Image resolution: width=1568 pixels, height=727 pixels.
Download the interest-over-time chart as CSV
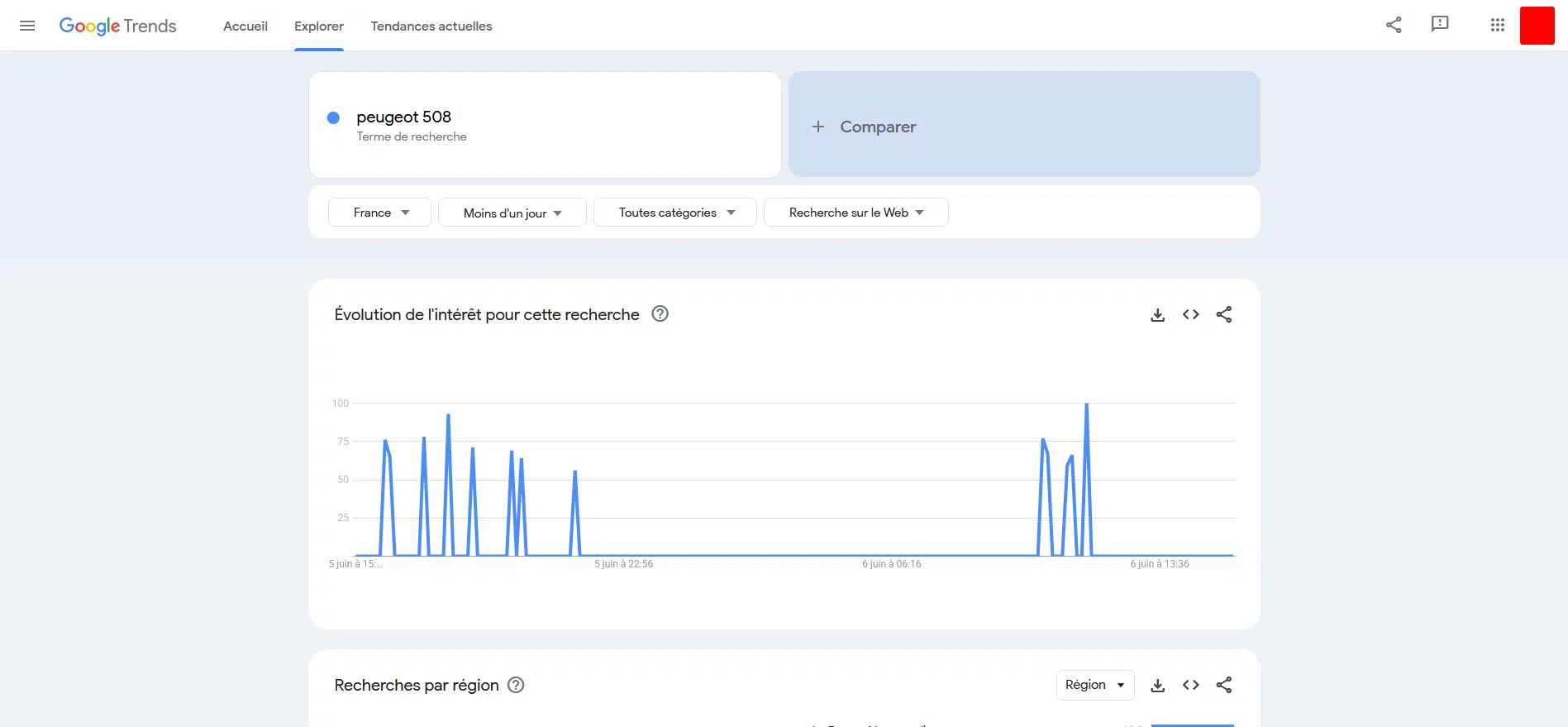coord(1157,314)
